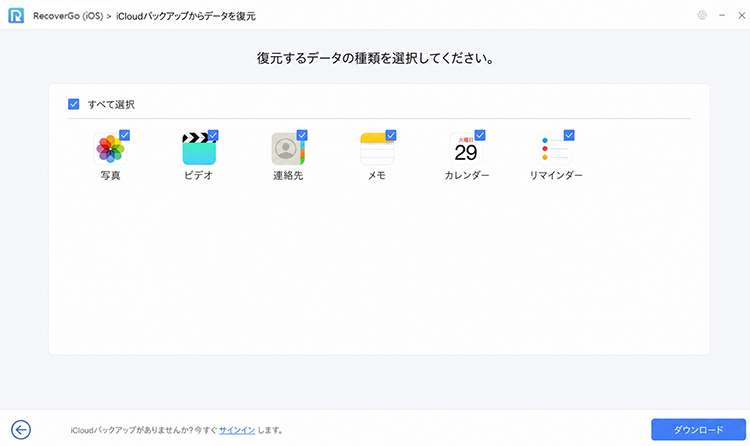Uncheck the 連絡先 checkbox
This screenshot has height=446, width=750.
302,135
